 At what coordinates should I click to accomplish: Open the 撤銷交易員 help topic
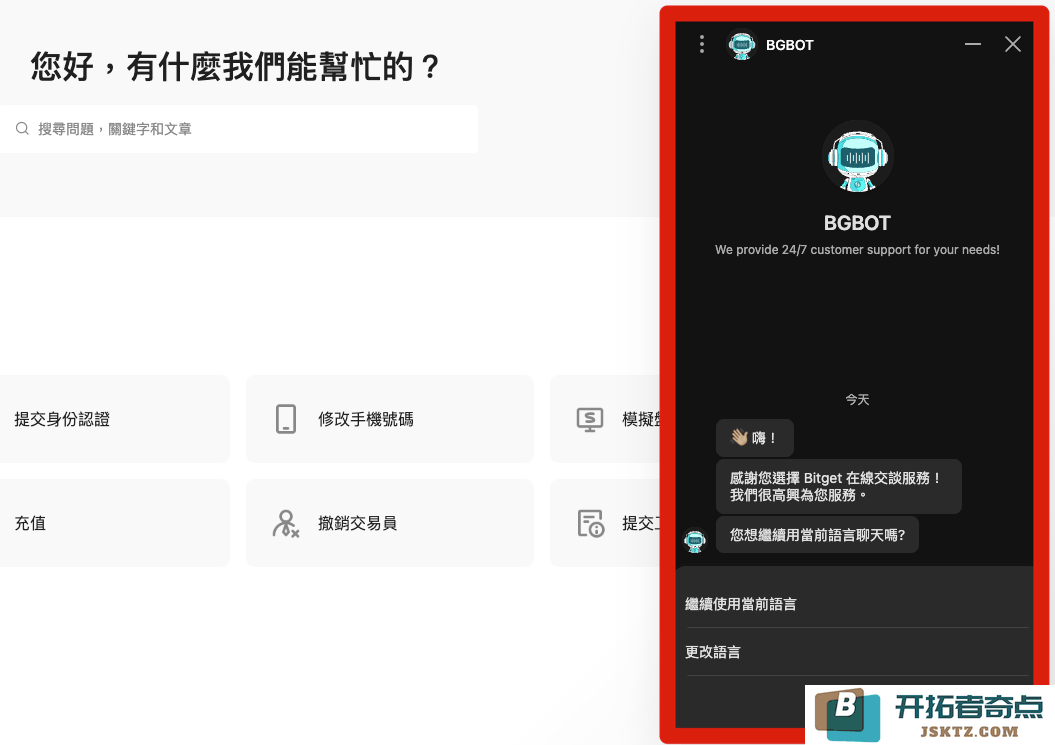pyautogui.click(x=390, y=523)
